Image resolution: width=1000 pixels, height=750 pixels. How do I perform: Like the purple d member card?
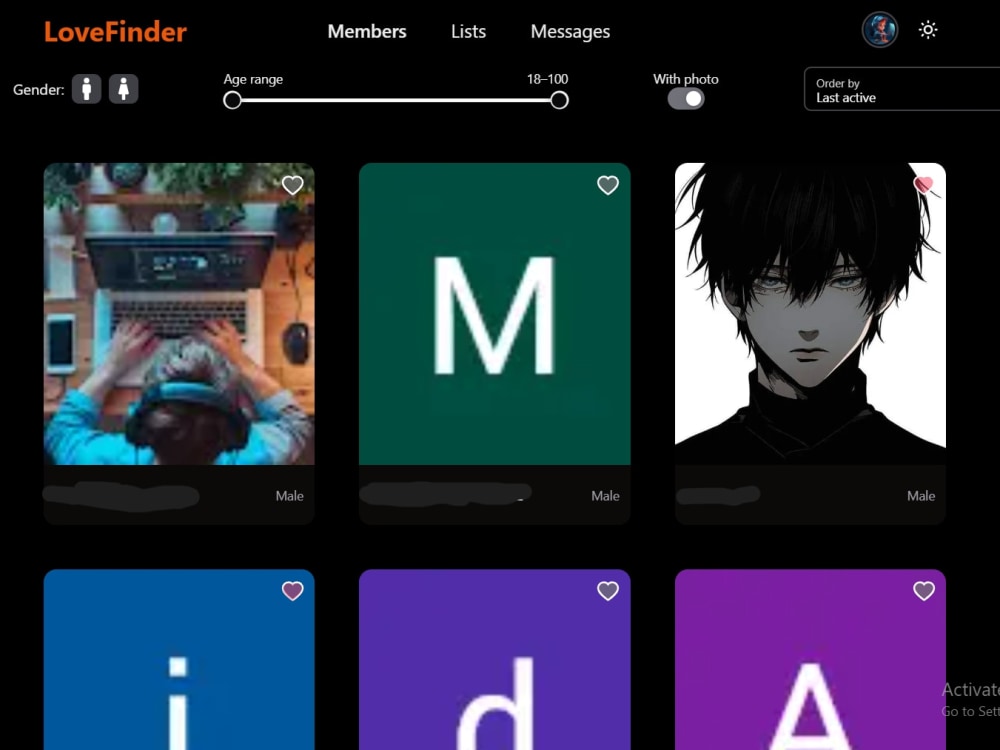coord(608,591)
